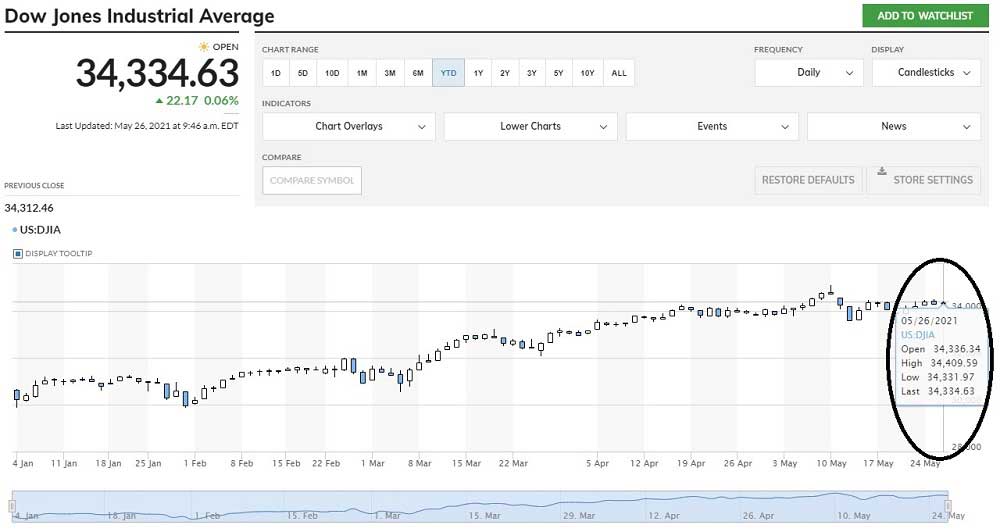
Task: Expand the Chart Overlays dropdown
Action: (x=349, y=126)
